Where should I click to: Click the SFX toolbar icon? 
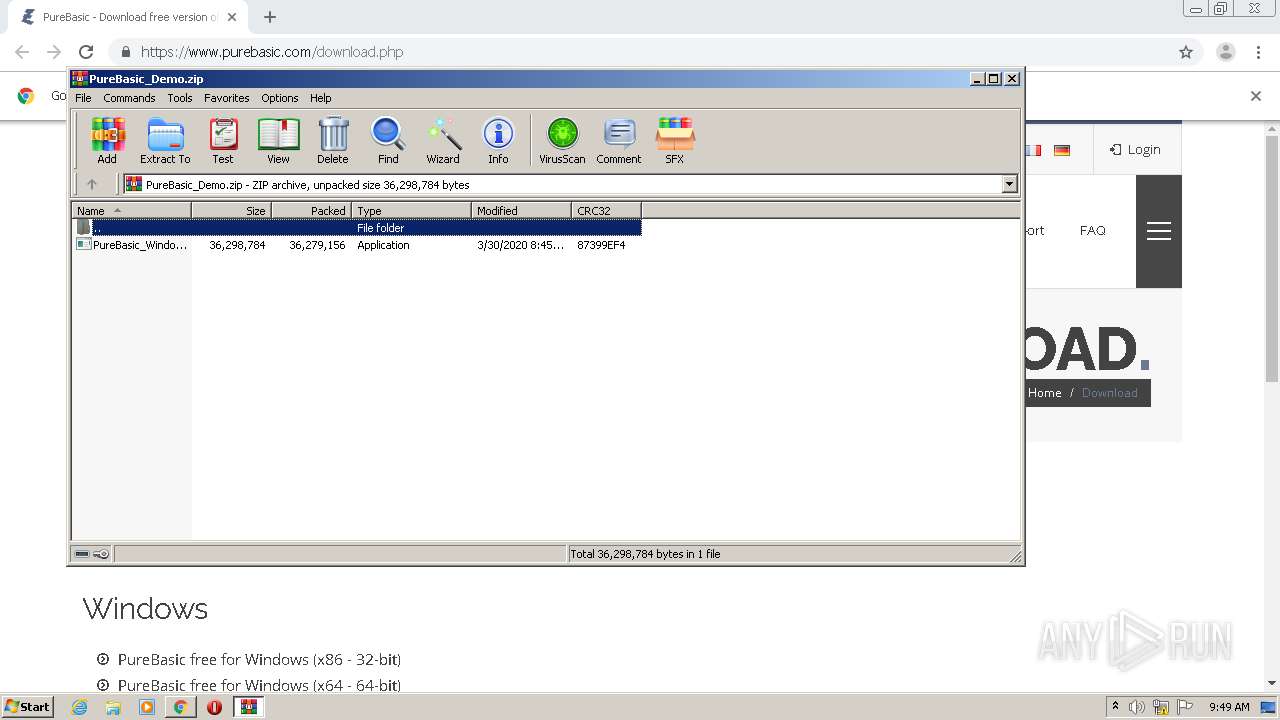click(675, 140)
